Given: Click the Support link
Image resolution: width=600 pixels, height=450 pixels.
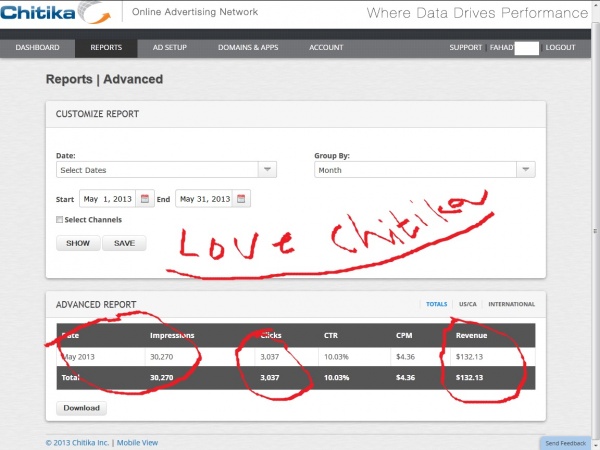Looking at the screenshot, I should point(465,47).
